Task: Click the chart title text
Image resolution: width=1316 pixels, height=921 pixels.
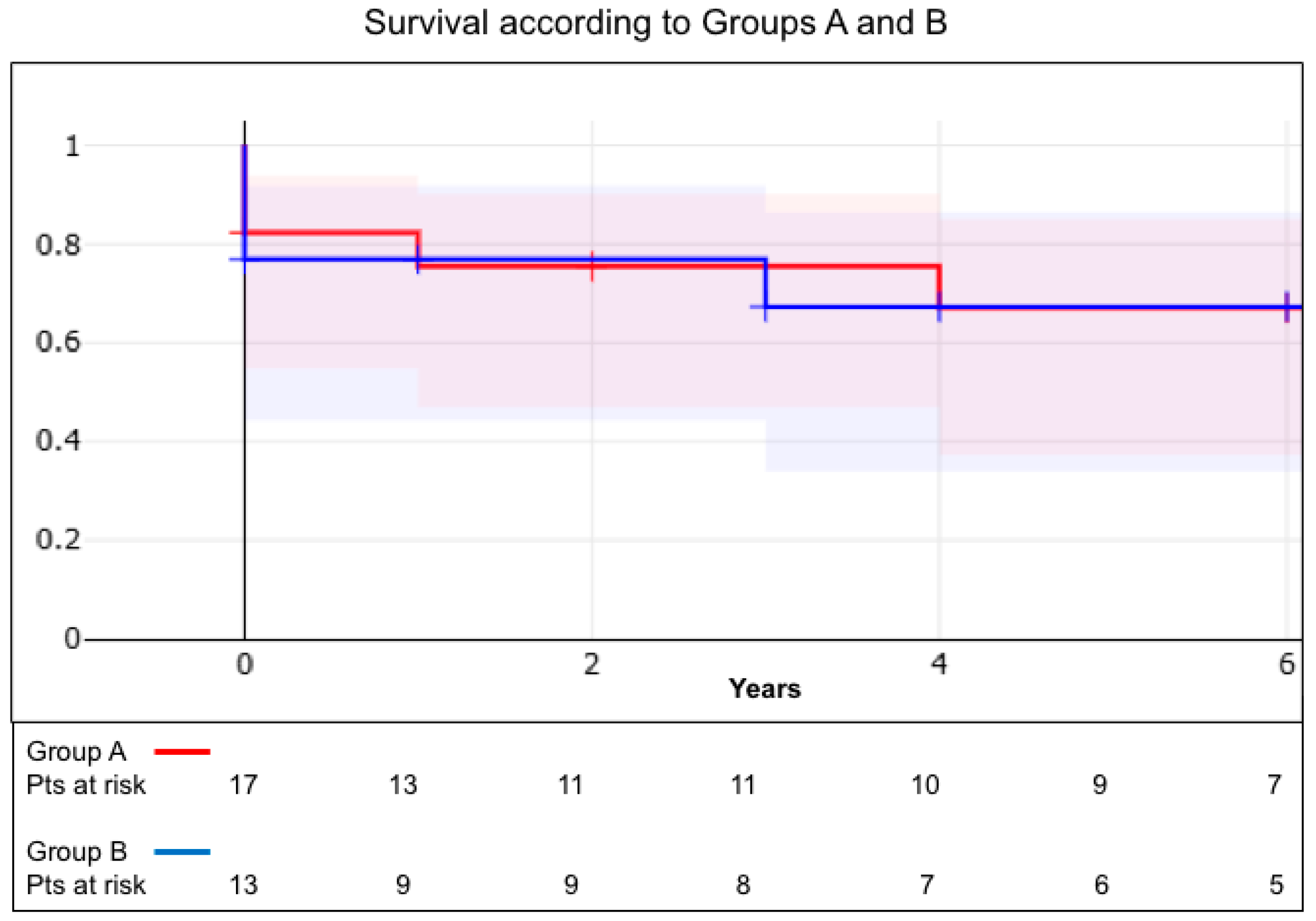Action: [x=655, y=24]
